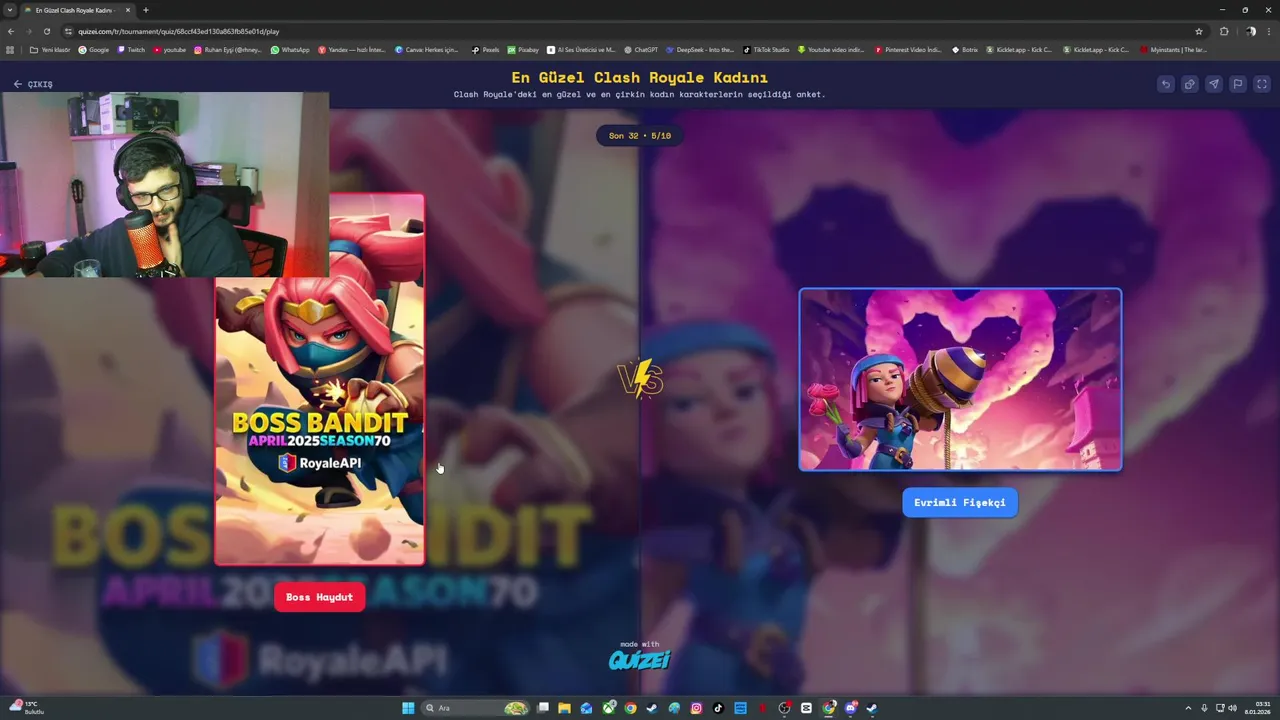Open the WhatsApp bookmark

[290, 49]
